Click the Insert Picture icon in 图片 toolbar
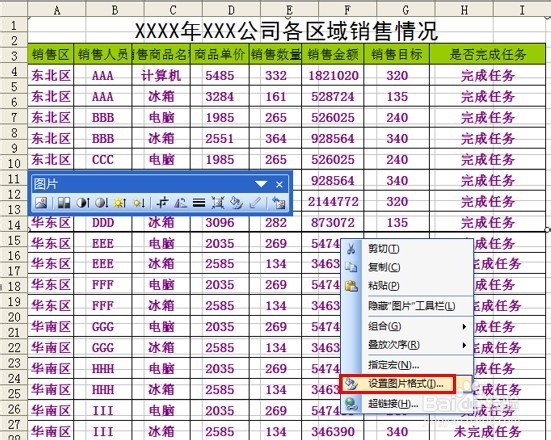551x440 pixels. point(41,203)
